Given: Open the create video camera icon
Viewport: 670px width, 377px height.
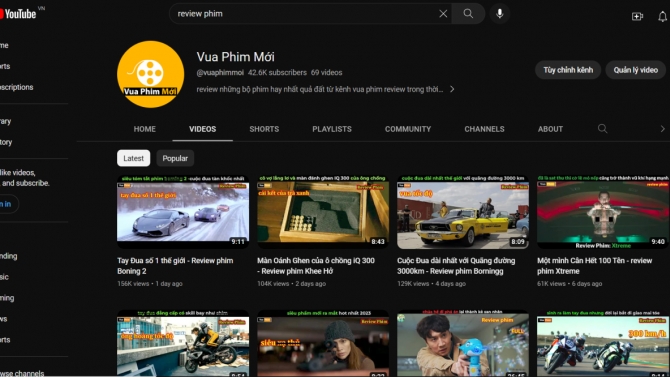Looking at the screenshot, I should point(637,16).
